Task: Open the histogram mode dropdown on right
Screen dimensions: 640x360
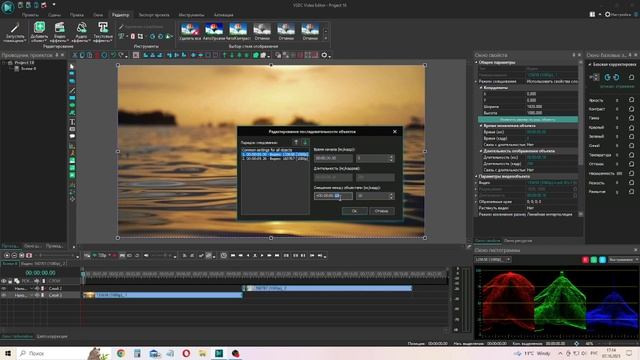Action: pos(623,260)
